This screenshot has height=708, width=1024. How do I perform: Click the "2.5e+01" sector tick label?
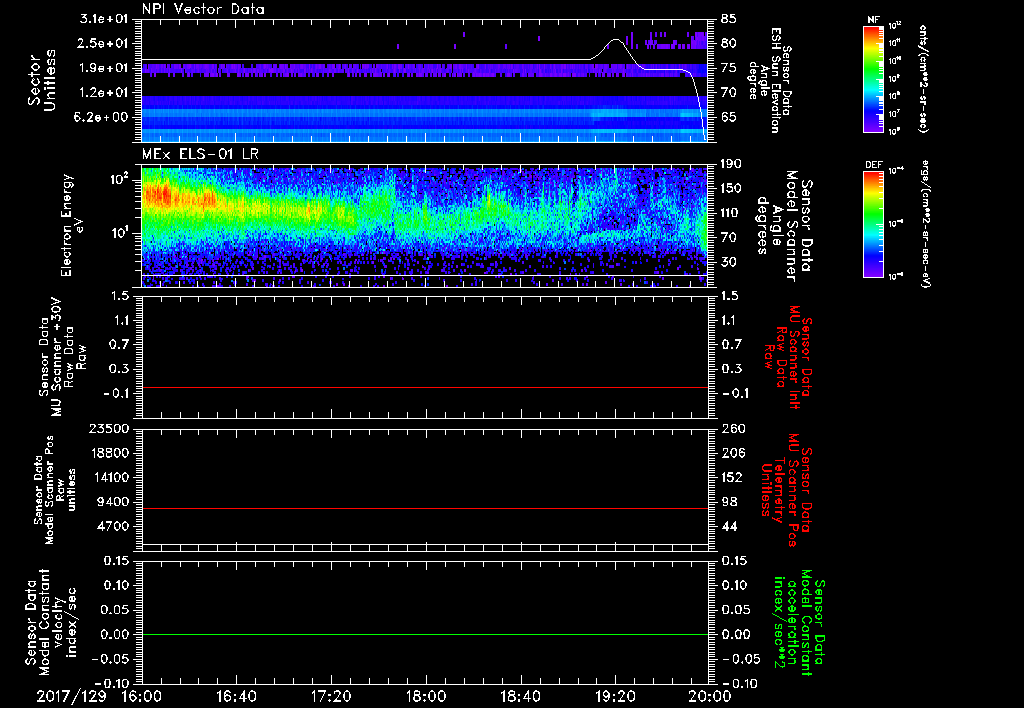[x=104, y=43]
